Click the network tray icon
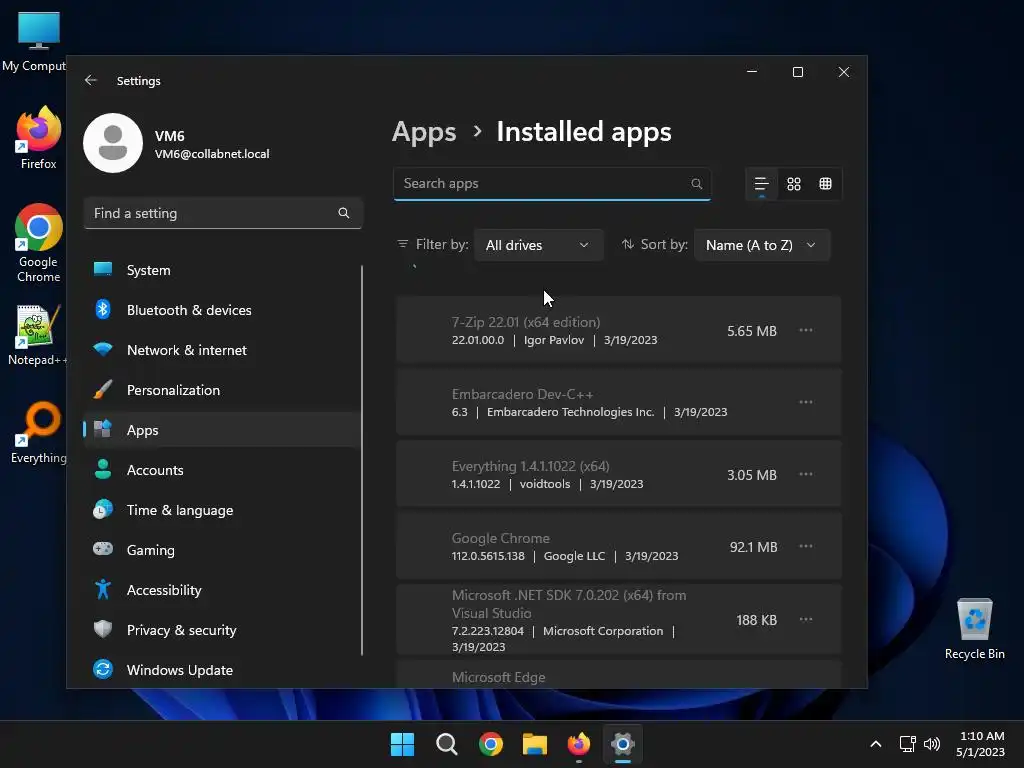 [x=907, y=744]
